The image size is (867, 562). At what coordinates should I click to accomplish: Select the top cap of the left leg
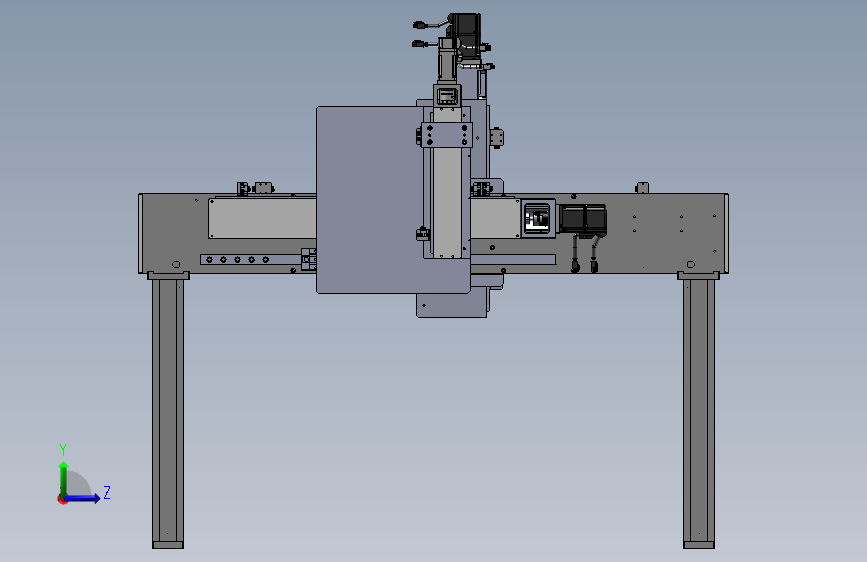[x=168, y=275]
